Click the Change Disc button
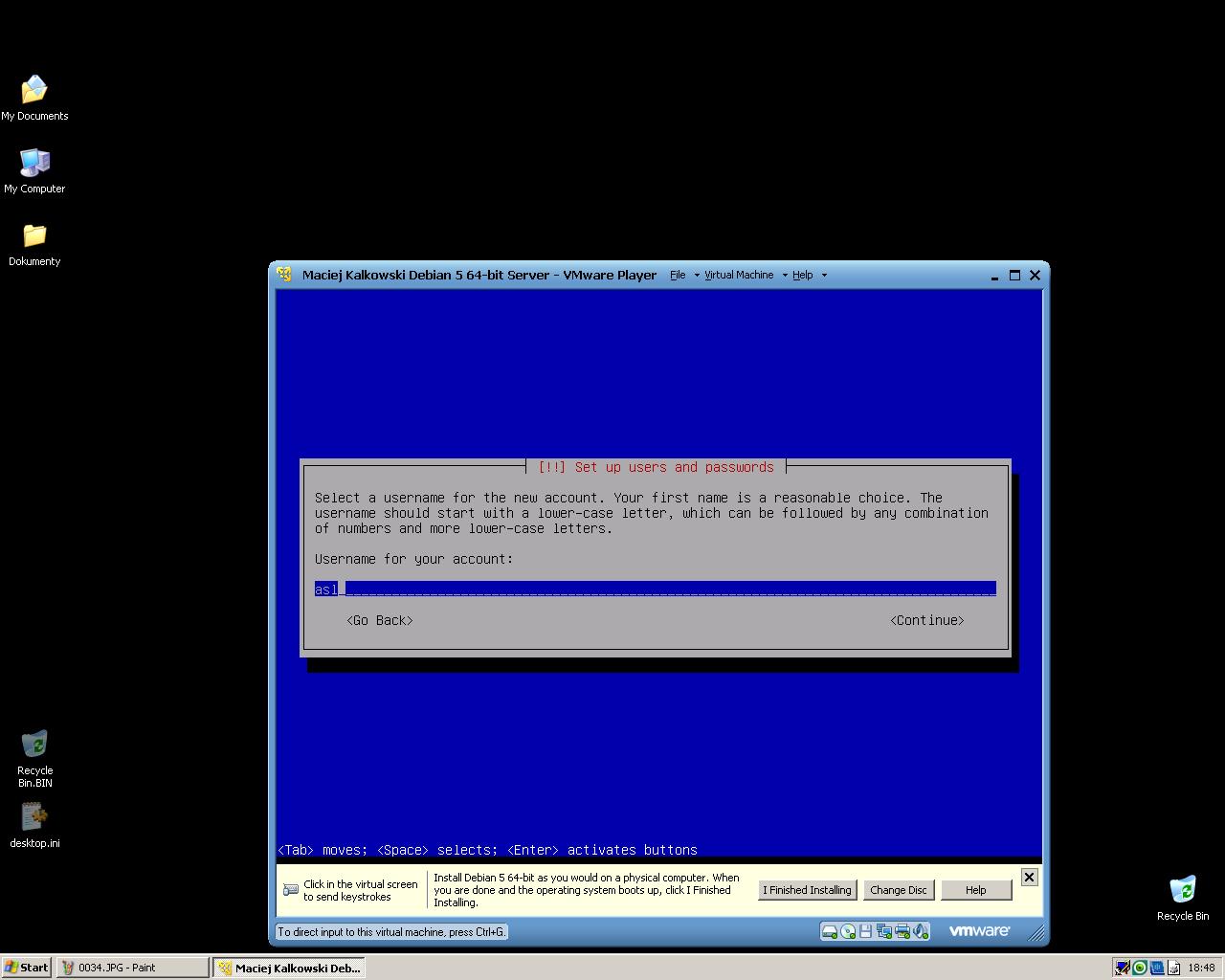Image resolution: width=1225 pixels, height=980 pixels. point(898,890)
